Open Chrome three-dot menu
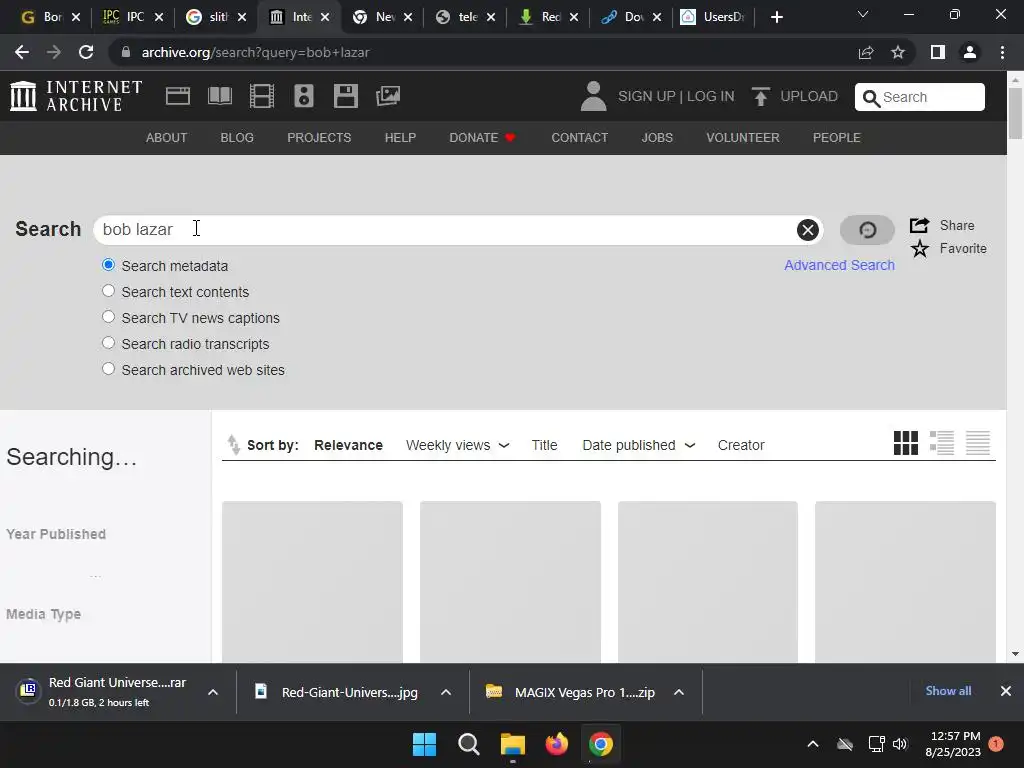This screenshot has height=768, width=1024. tap(1002, 52)
